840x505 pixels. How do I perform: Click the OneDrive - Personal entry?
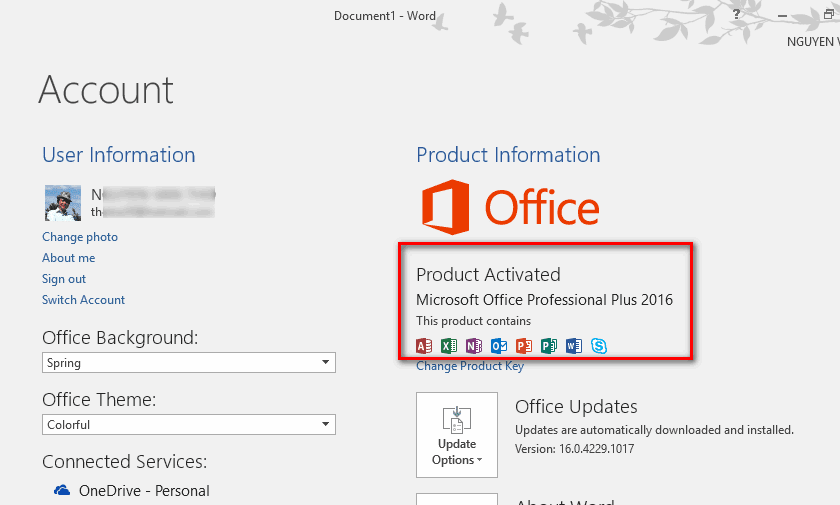(132, 491)
